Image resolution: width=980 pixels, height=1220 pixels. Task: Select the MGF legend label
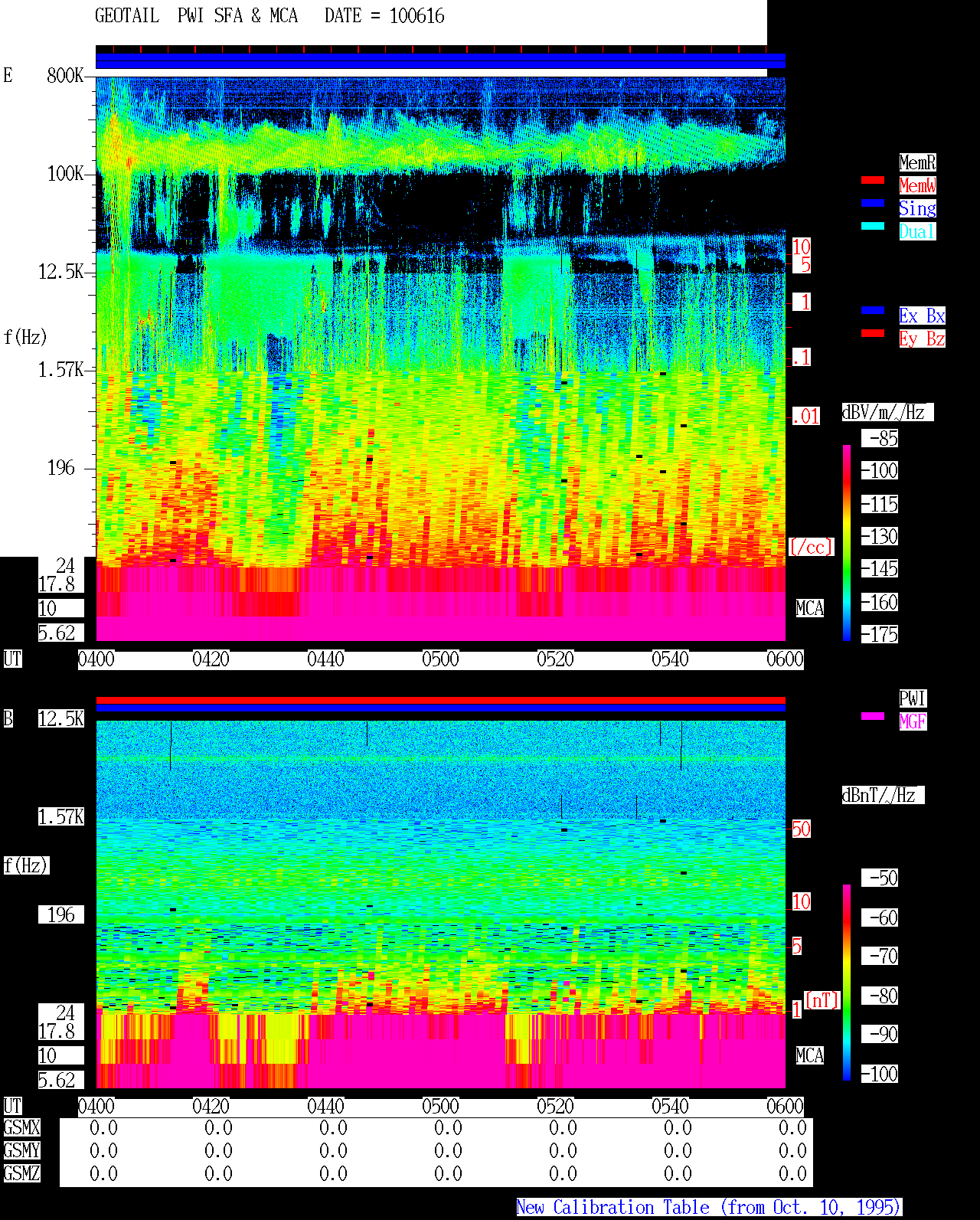click(x=913, y=721)
